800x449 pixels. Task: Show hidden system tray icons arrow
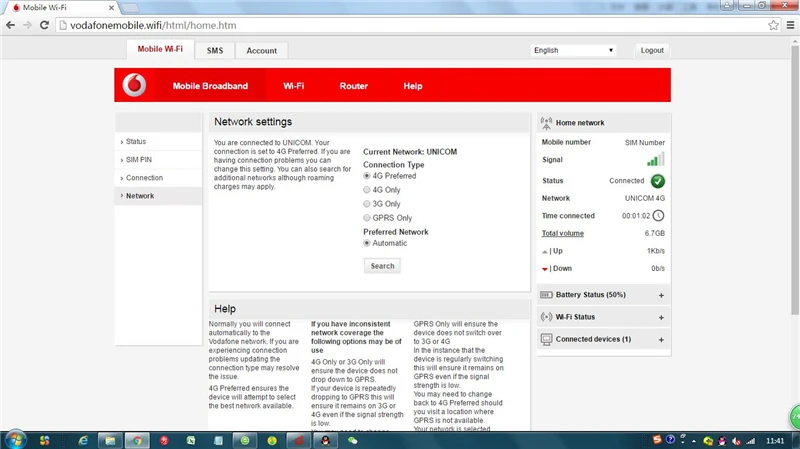[x=694, y=441]
